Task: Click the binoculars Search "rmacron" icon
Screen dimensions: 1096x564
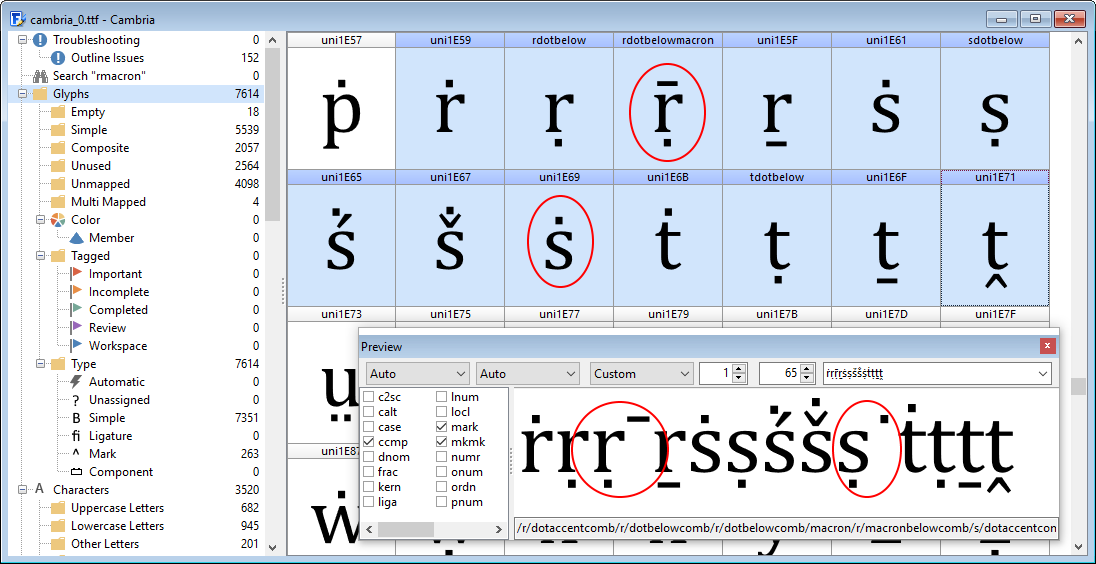Action: [x=40, y=75]
